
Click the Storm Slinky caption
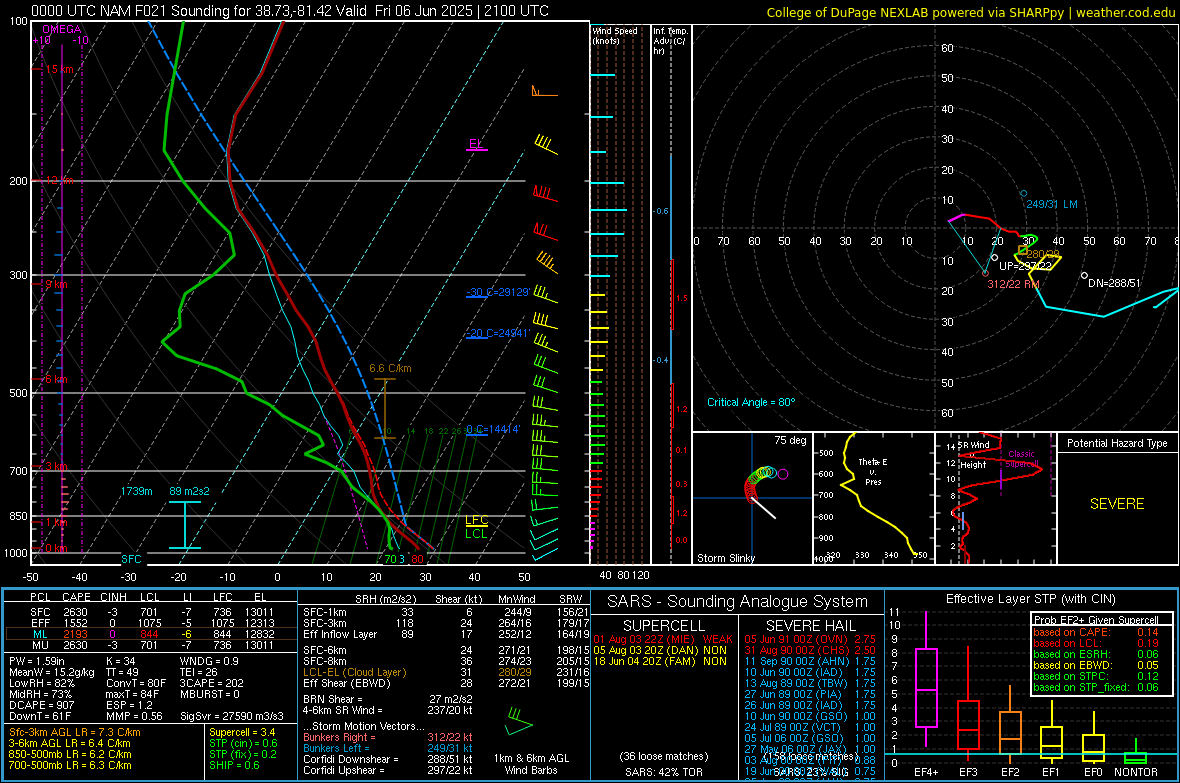coord(725,558)
